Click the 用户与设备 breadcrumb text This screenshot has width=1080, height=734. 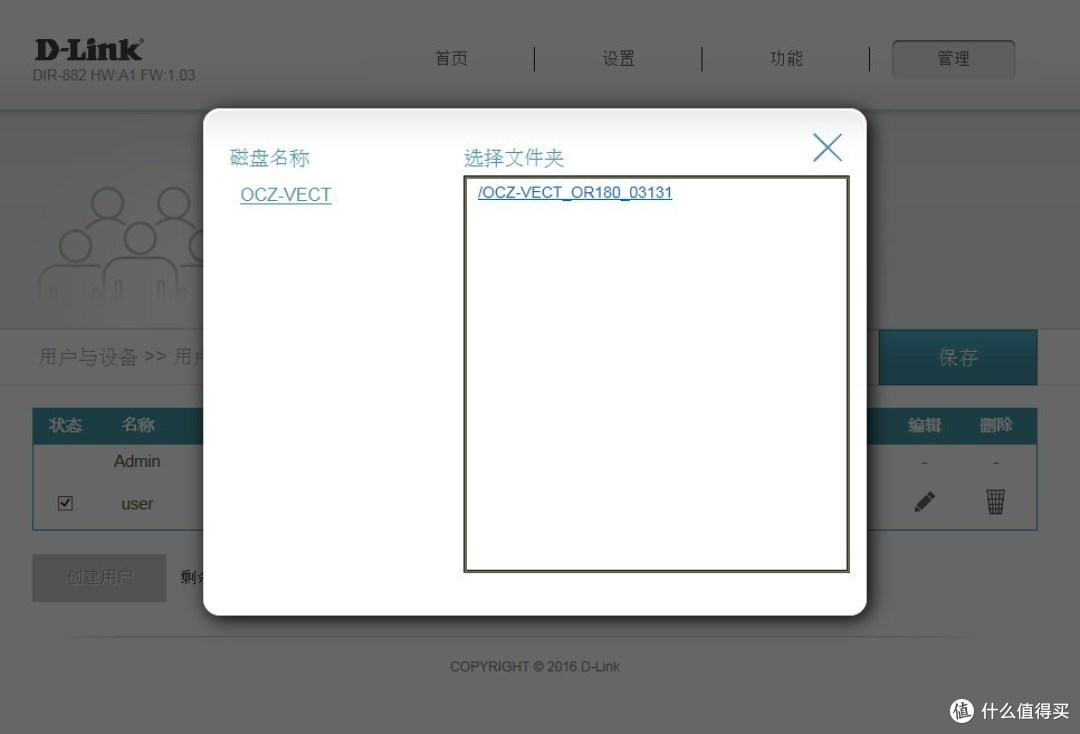88,357
